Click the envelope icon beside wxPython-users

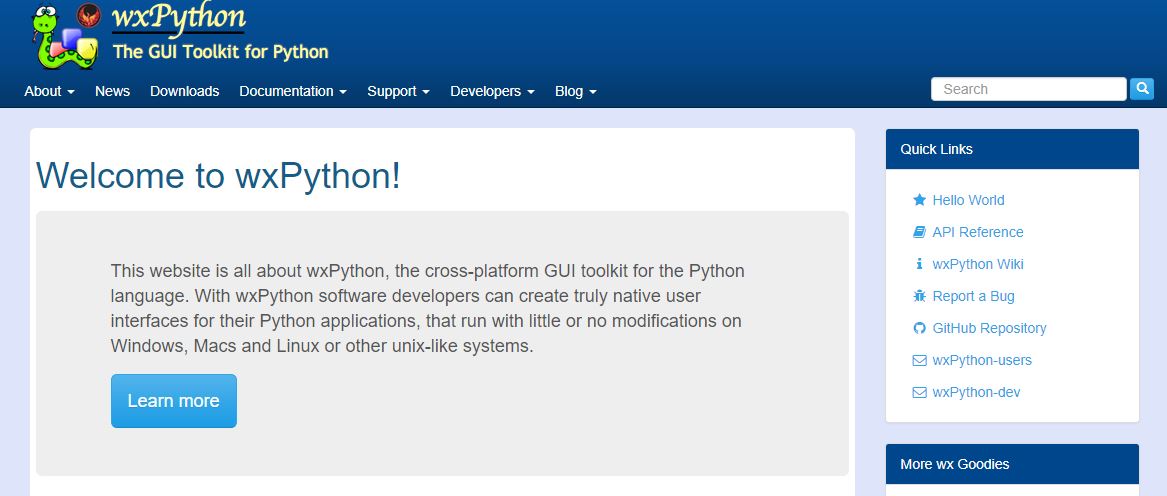pos(919,360)
